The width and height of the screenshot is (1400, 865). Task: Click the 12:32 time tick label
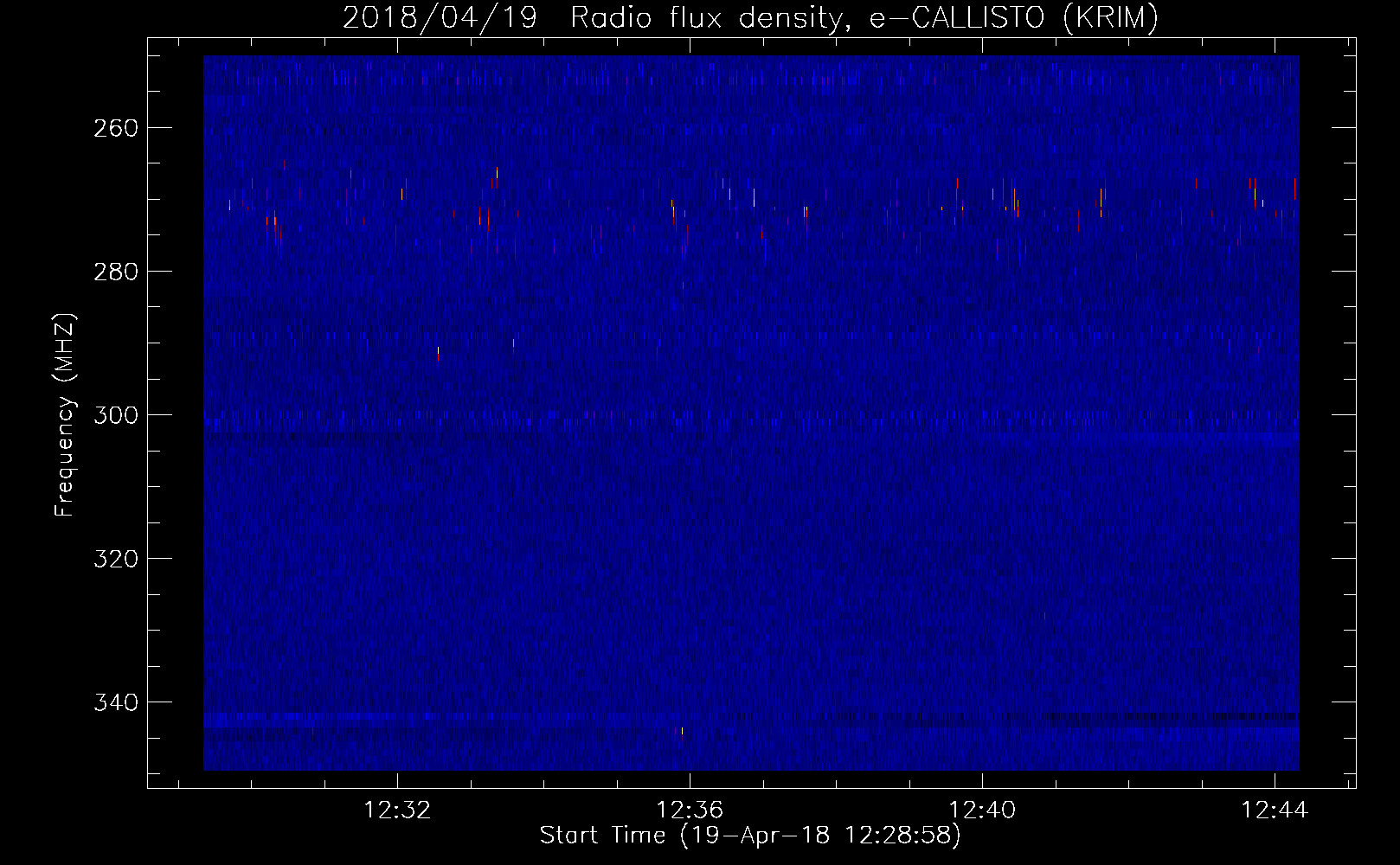point(397,811)
